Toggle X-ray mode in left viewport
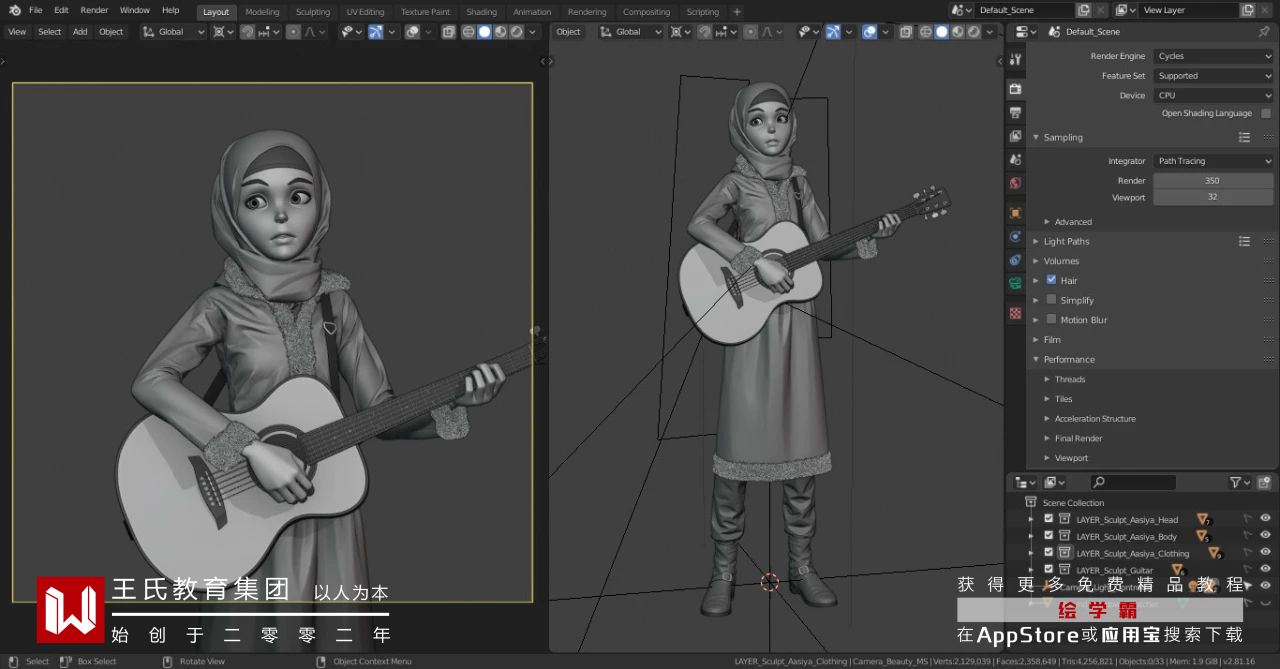The image size is (1280, 669). pyautogui.click(x=448, y=32)
